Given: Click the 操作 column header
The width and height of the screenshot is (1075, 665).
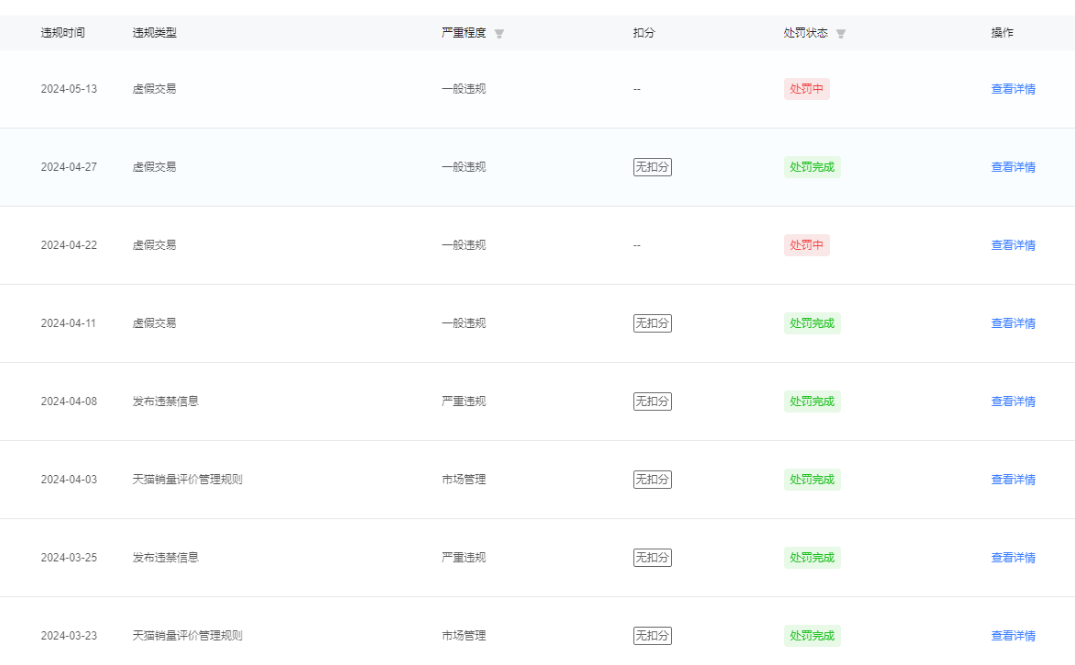Looking at the screenshot, I should [x=1002, y=33].
